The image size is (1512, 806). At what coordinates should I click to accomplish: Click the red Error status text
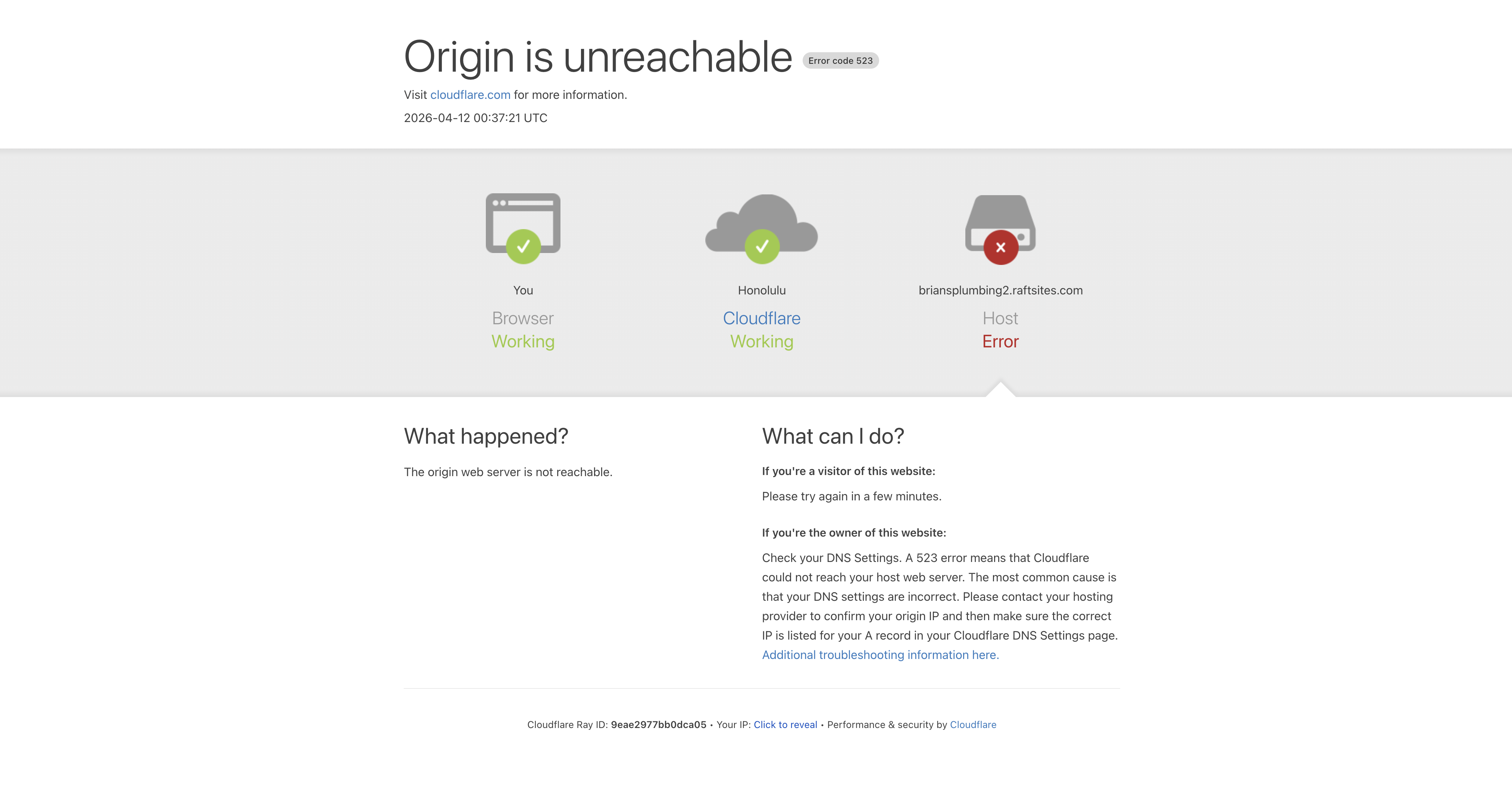point(1000,342)
